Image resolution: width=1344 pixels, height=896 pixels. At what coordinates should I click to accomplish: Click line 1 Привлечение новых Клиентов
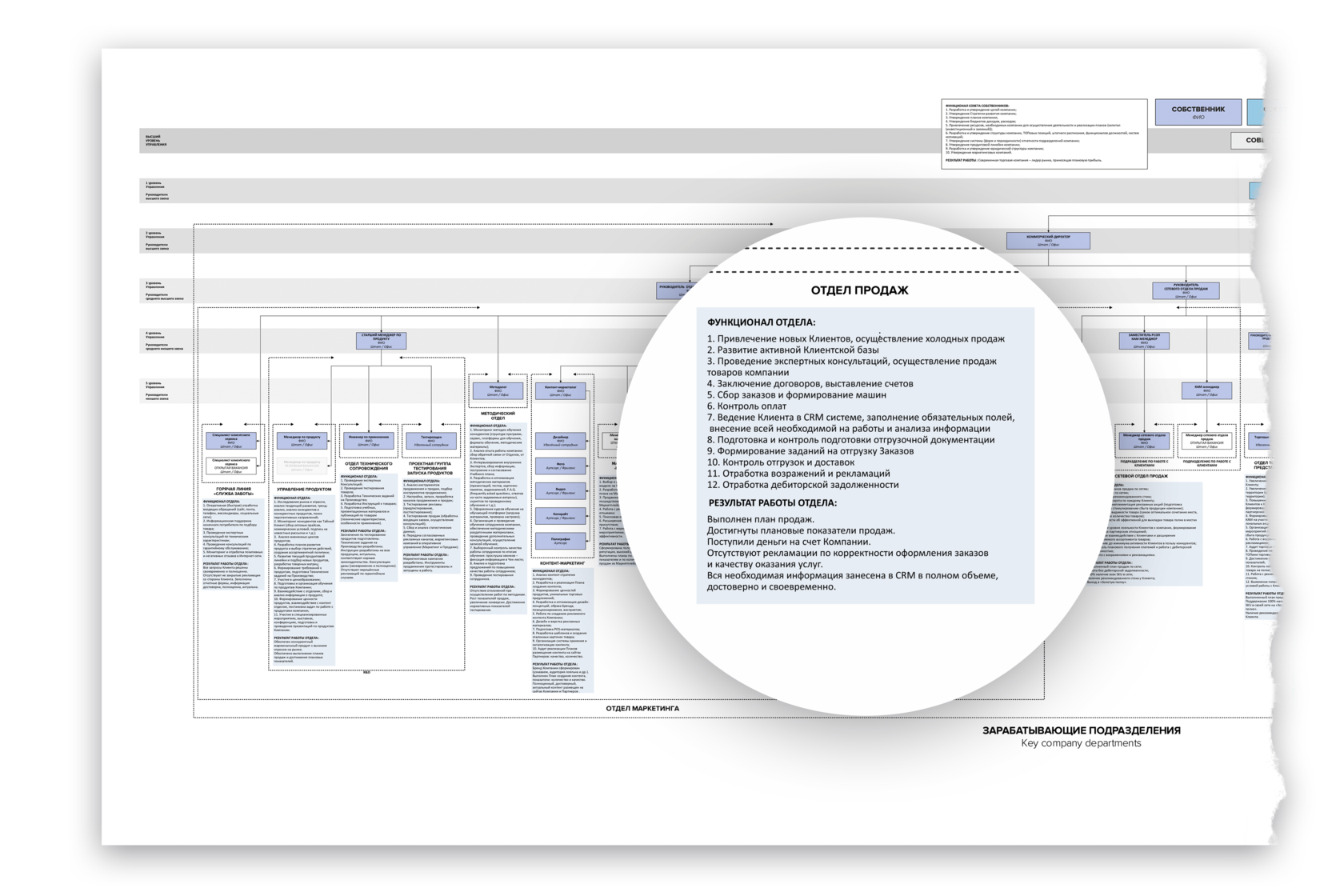coord(856,338)
